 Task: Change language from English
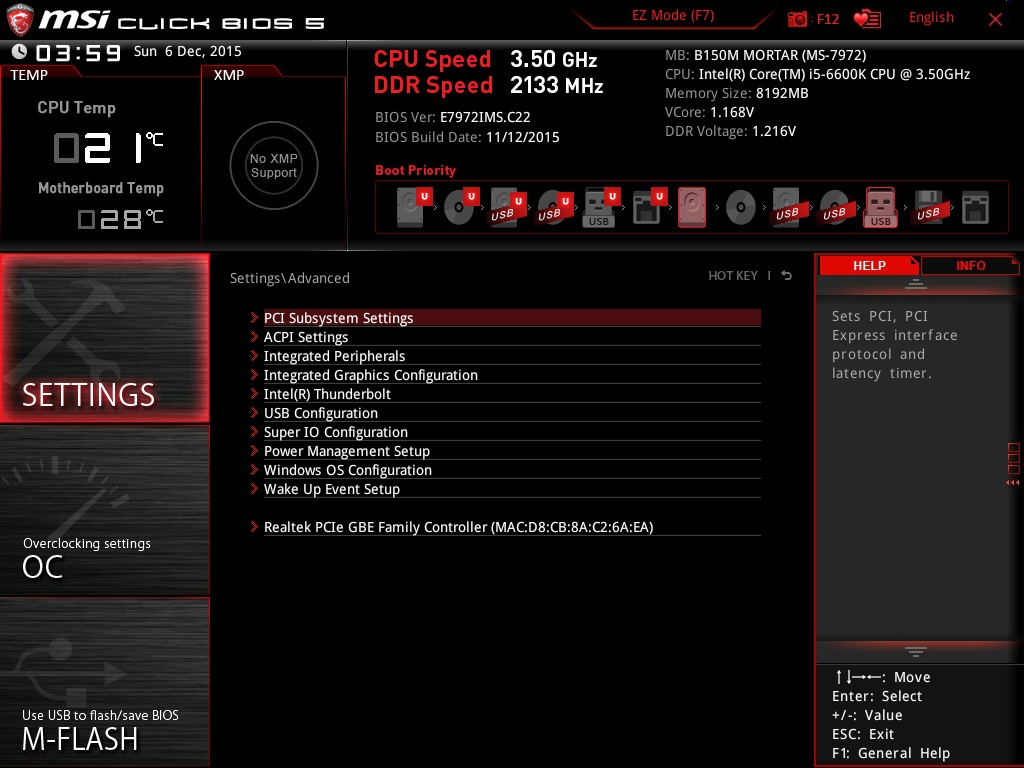click(931, 18)
